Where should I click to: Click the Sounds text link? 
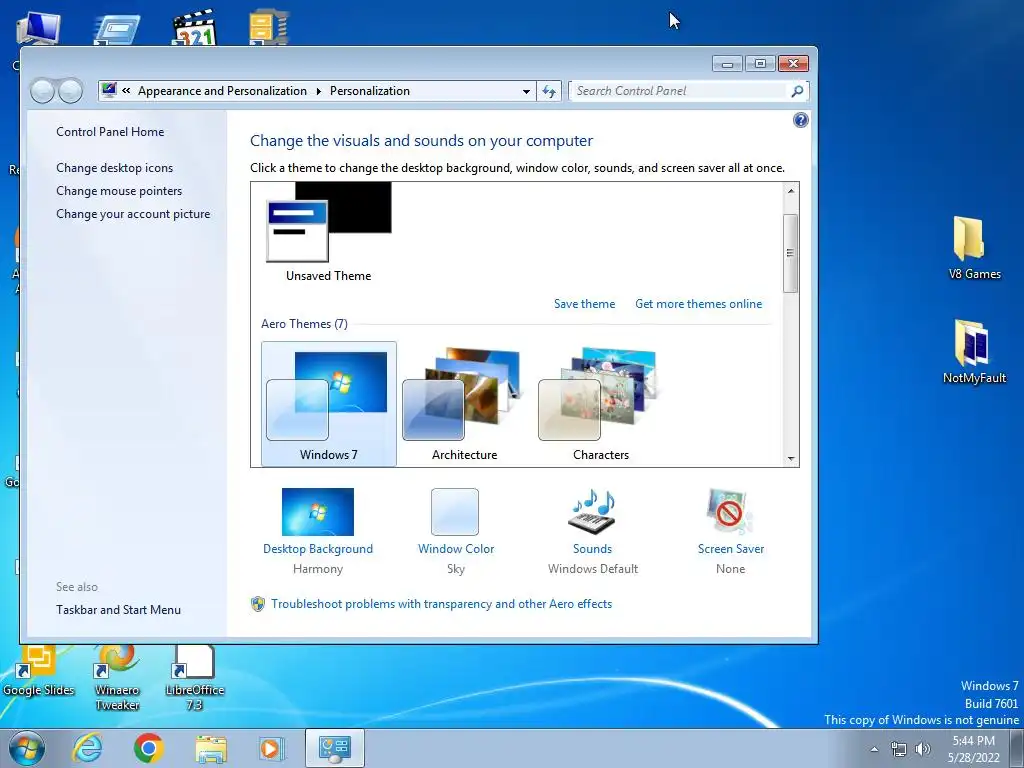point(592,549)
